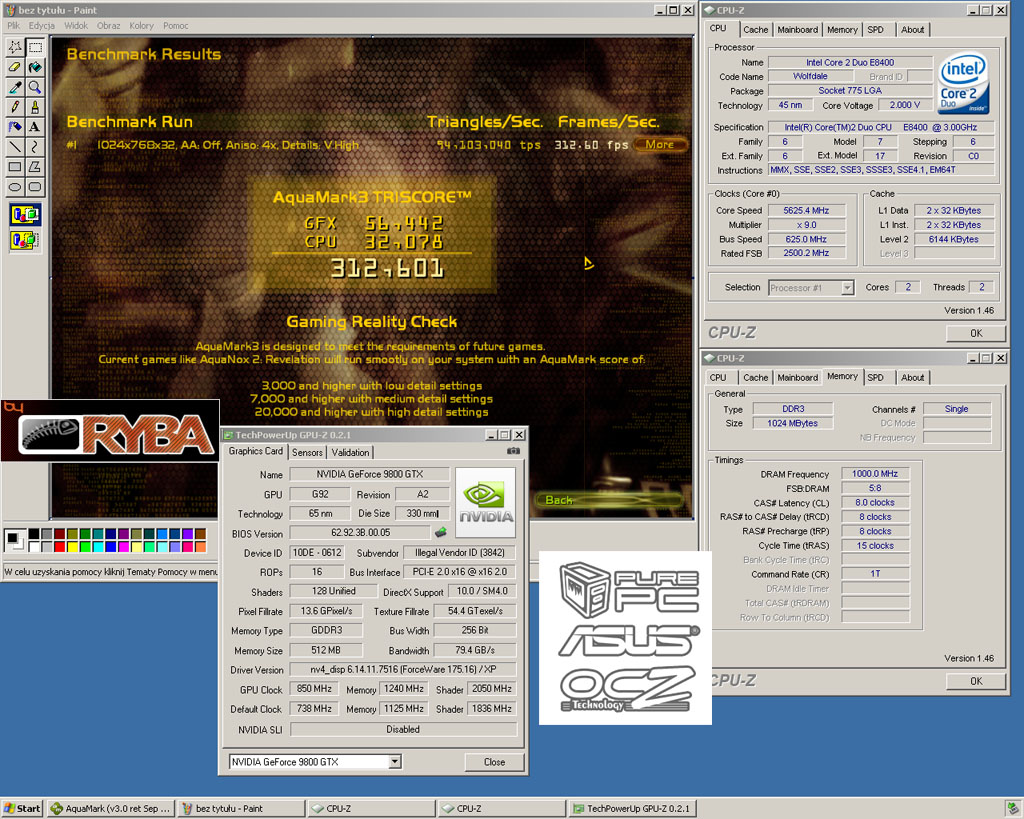Click the system tray icon on taskbar
The height and width of the screenshot is (819, 1024).
click(x=1012, y=809)
